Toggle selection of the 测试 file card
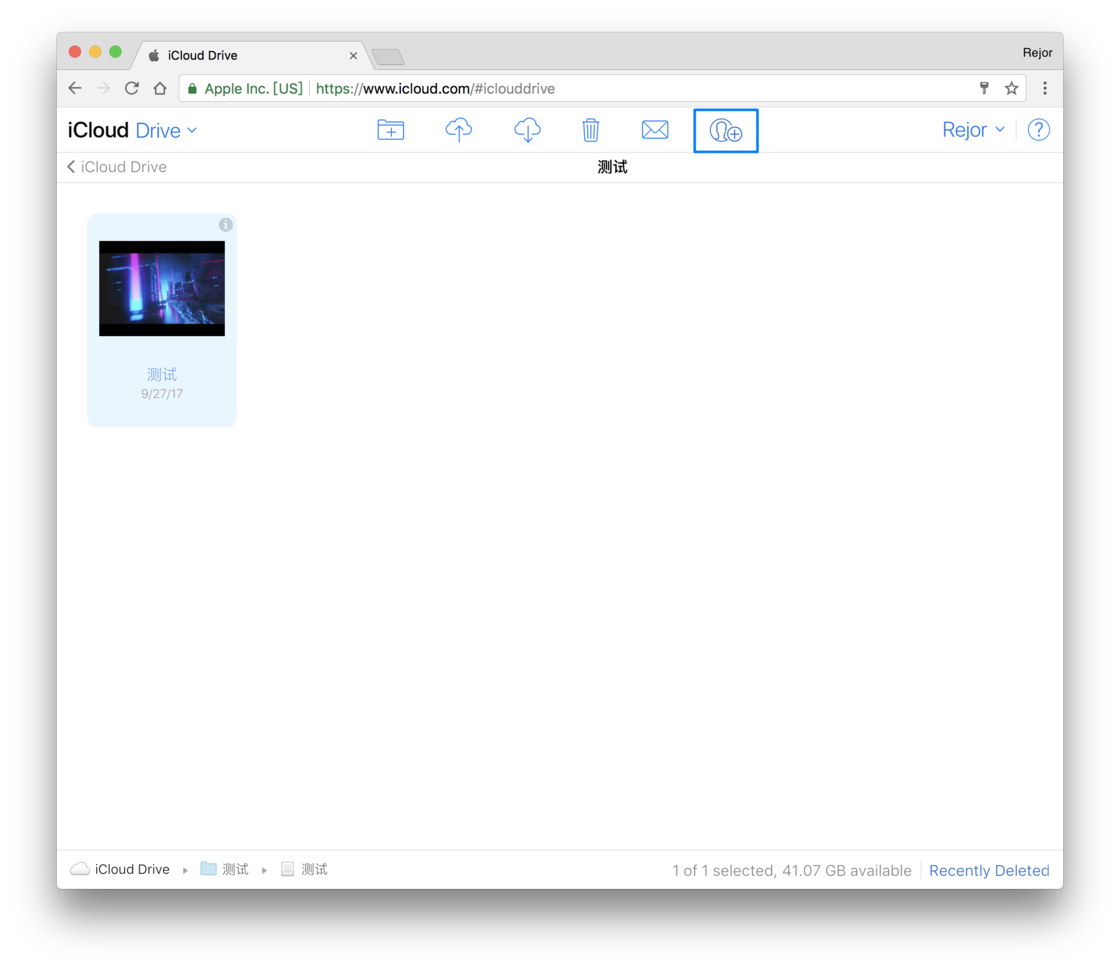Image resolution: width=1120 pixels, height=970 pixels. coord(162,289)
